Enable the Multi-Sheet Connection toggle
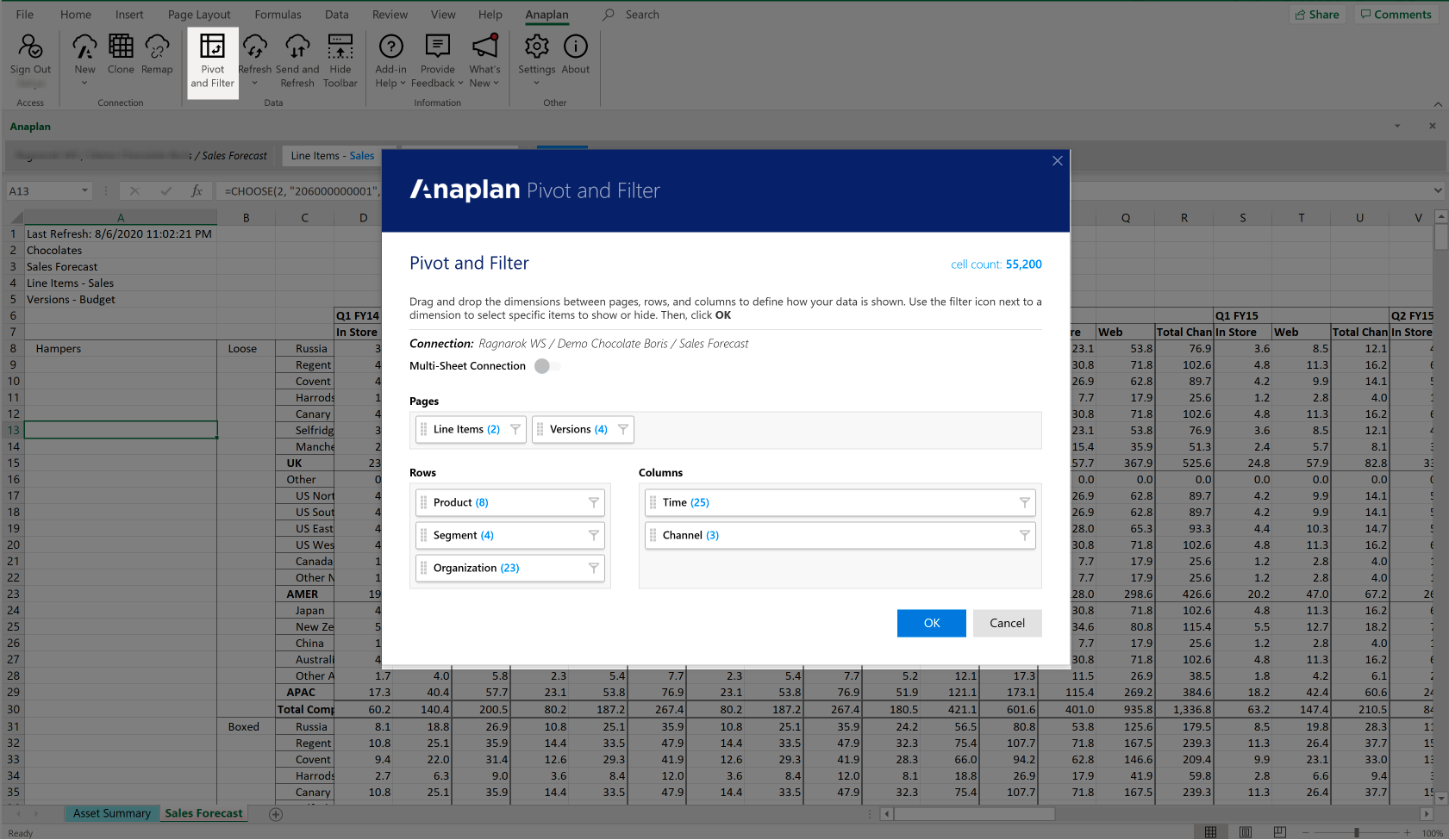 (545, 365)
